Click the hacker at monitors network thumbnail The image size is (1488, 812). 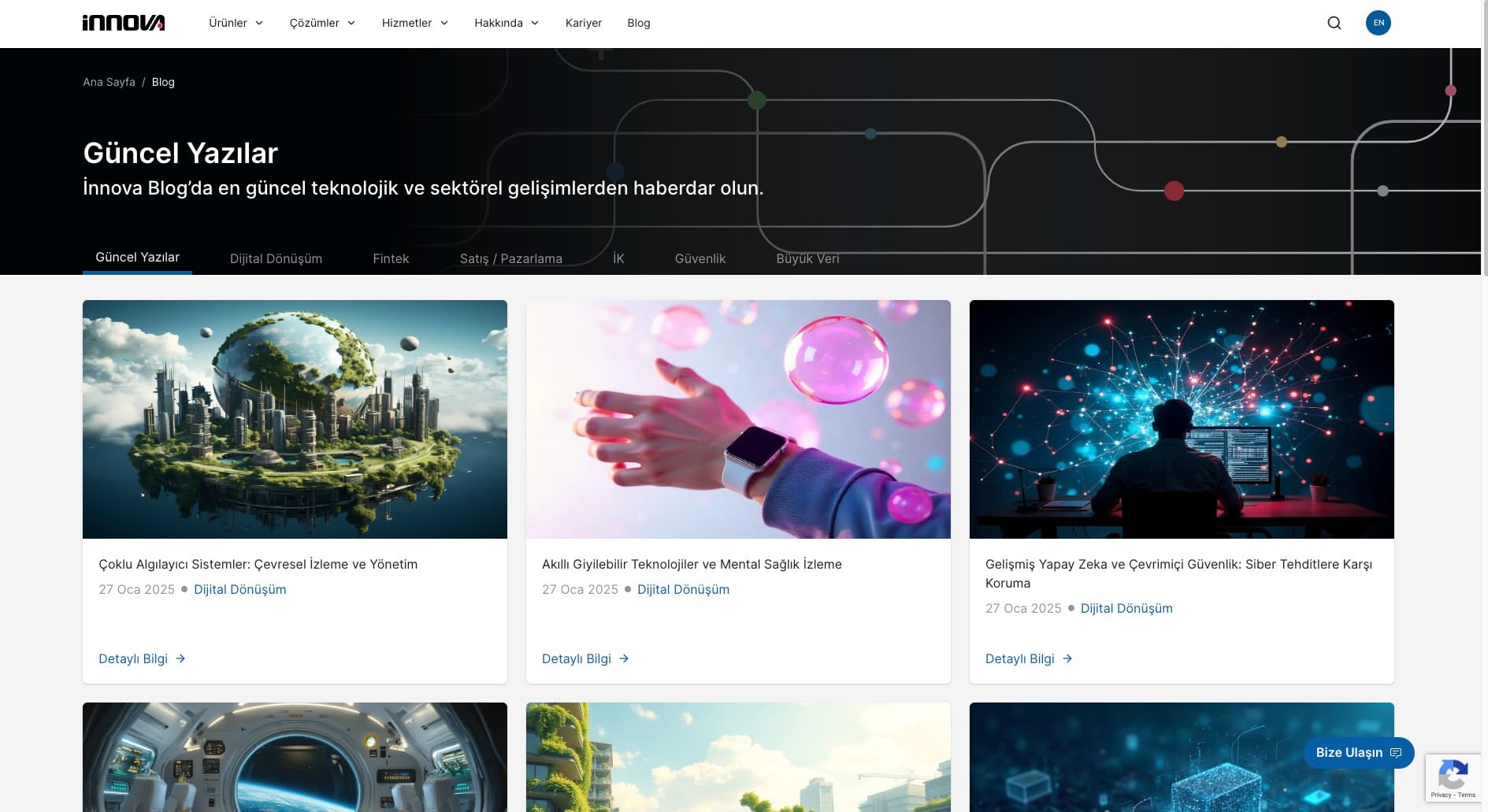click(x=1182, y=419)
